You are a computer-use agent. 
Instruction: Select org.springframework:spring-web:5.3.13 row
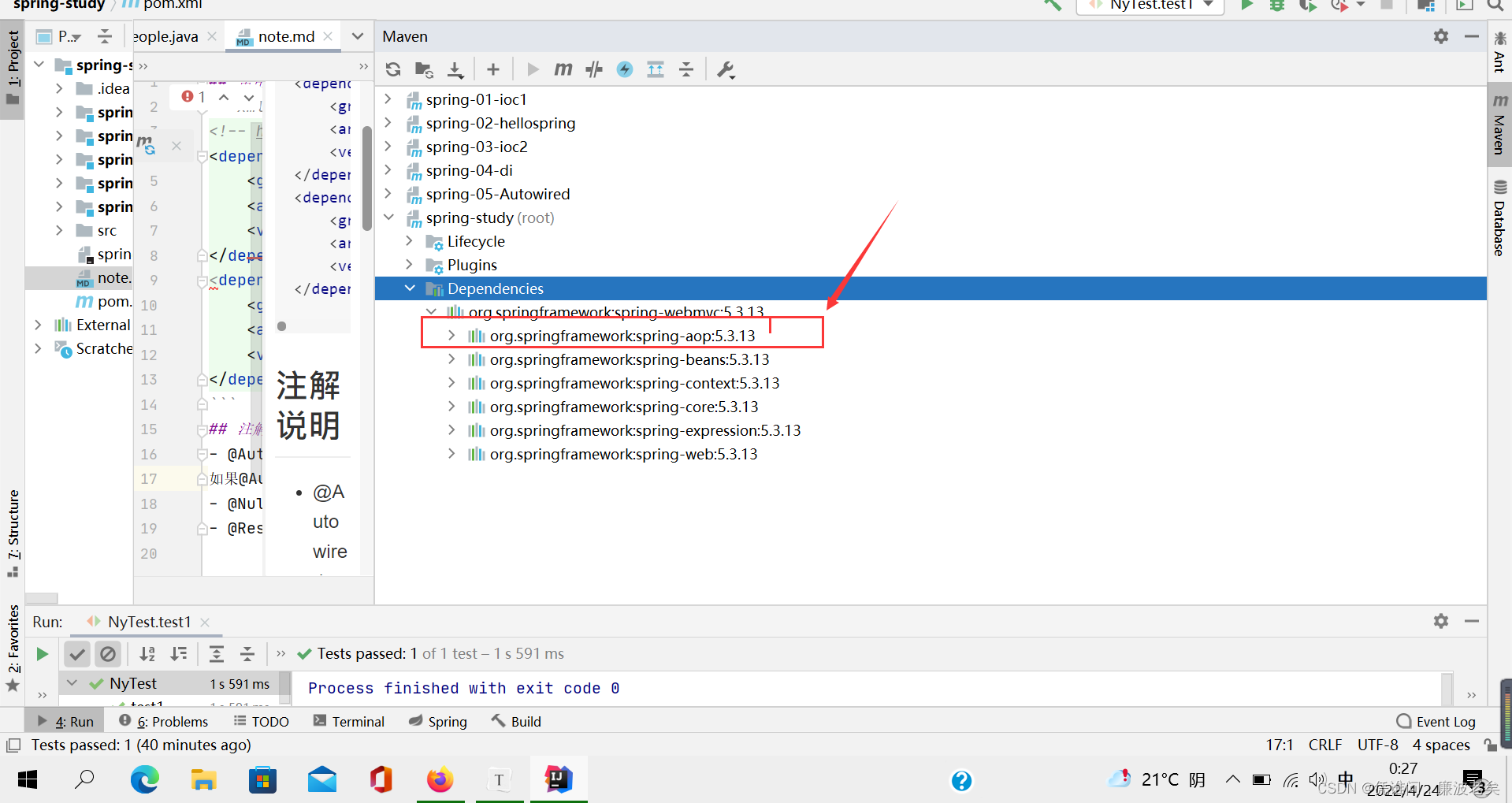931,454
